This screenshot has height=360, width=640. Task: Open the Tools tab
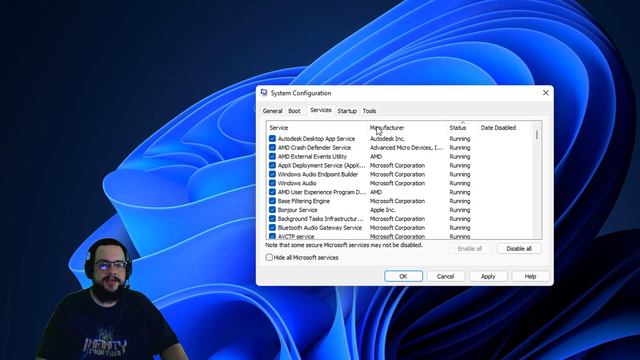pyautogui.click(x=369, y=111)
